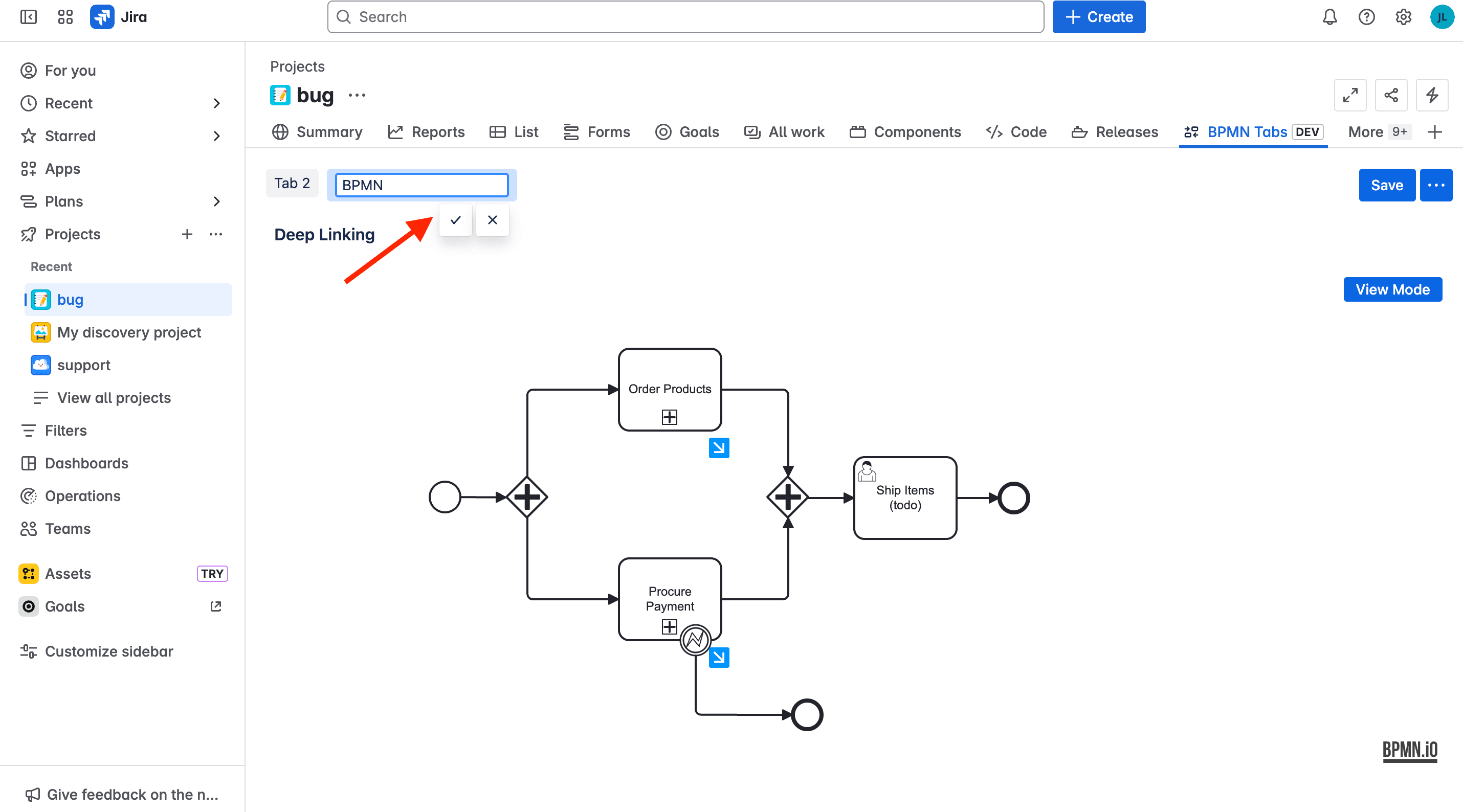Confirm tab rename with checkmark
The height and width of the screenshot is (812, 1463).
pyautogui.click(x=455, y=220)
